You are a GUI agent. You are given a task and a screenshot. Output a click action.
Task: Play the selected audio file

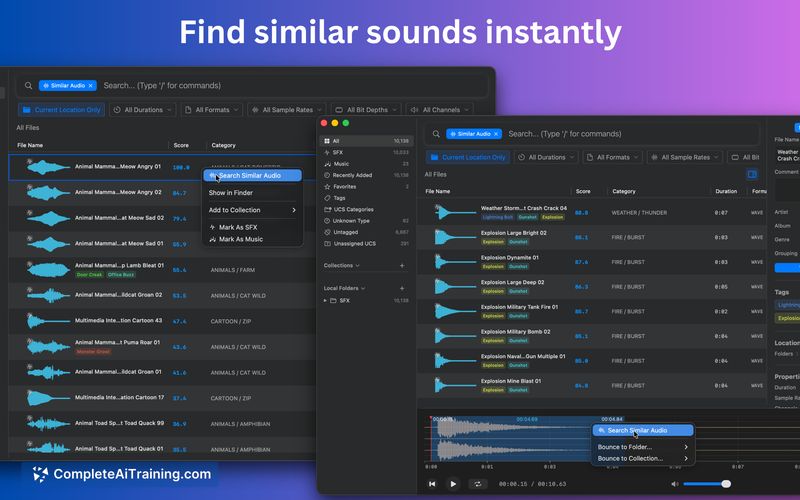(453, 484)
